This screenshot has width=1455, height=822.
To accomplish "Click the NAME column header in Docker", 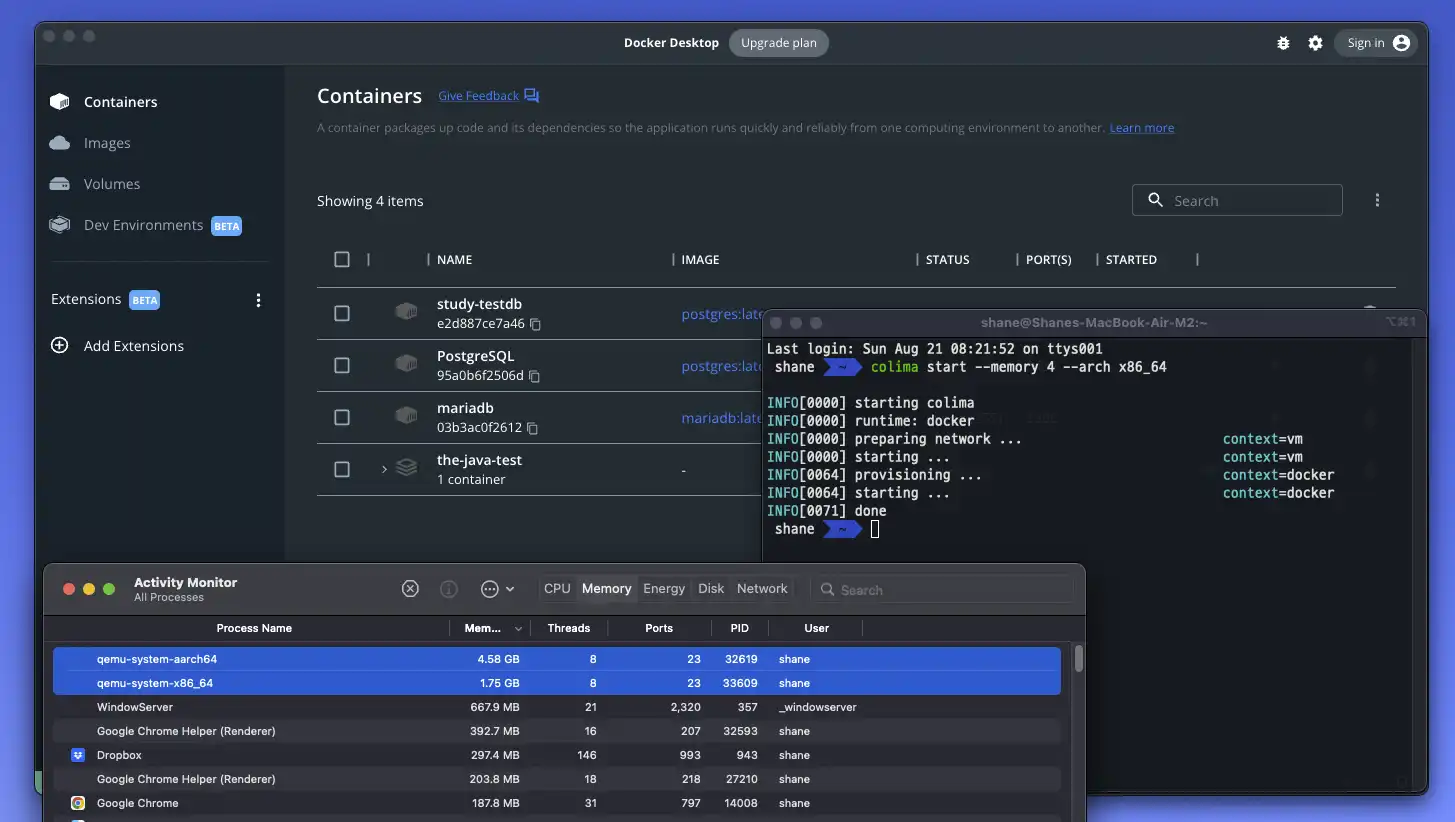I will pyautogui.click(x=454, y=259).
